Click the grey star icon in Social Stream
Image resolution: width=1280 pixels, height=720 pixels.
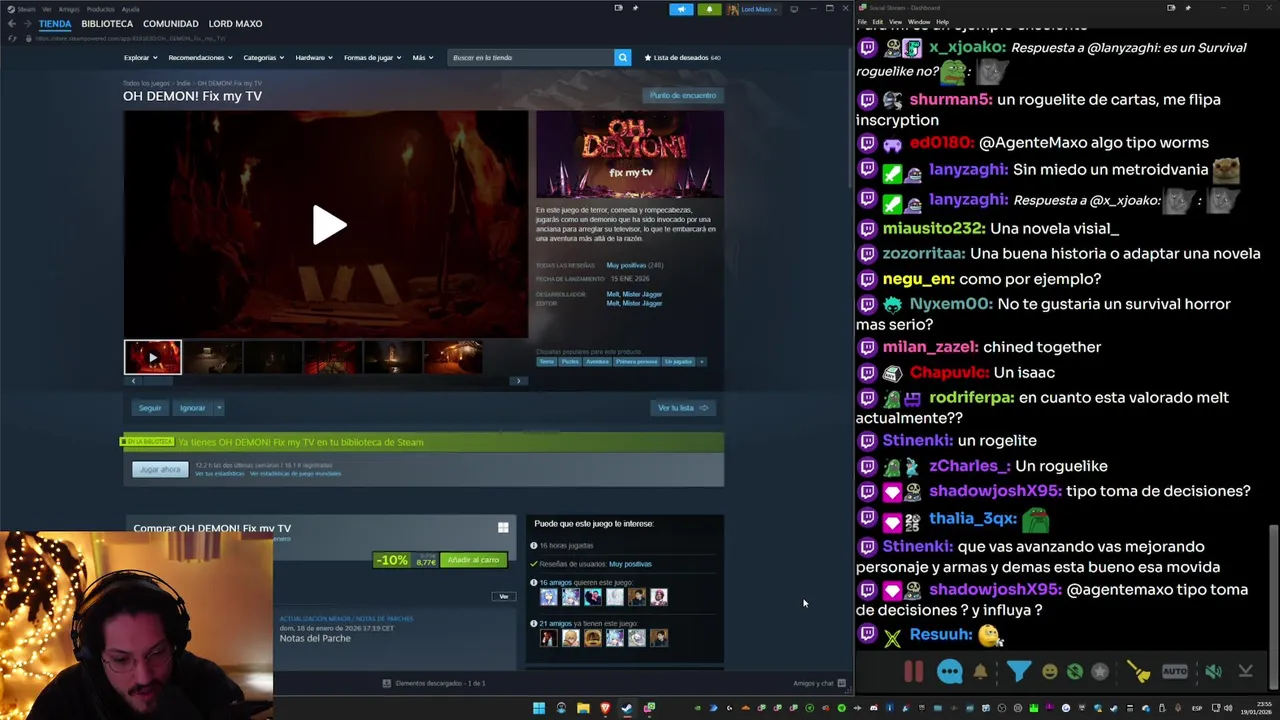click(1100, 672)
